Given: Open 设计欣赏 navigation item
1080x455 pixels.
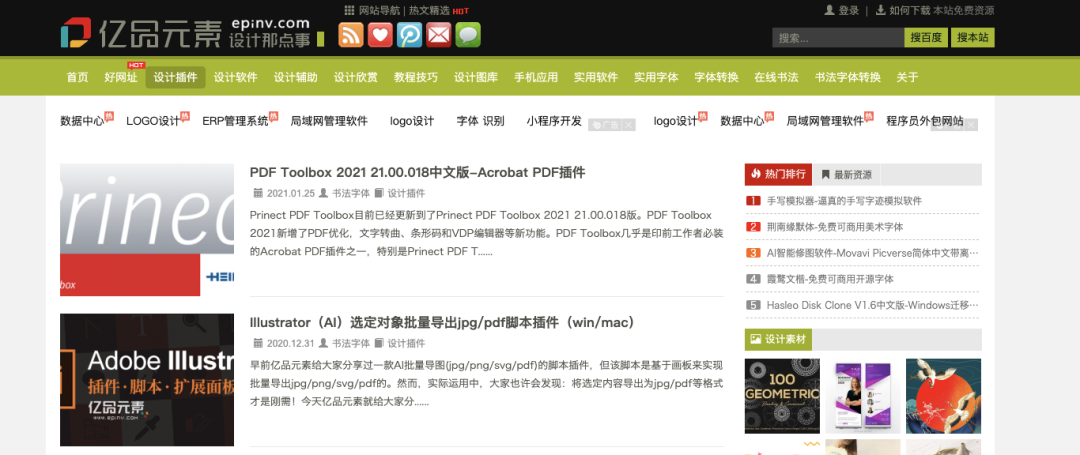Looking at the screenshot, I should click(355, 77).
